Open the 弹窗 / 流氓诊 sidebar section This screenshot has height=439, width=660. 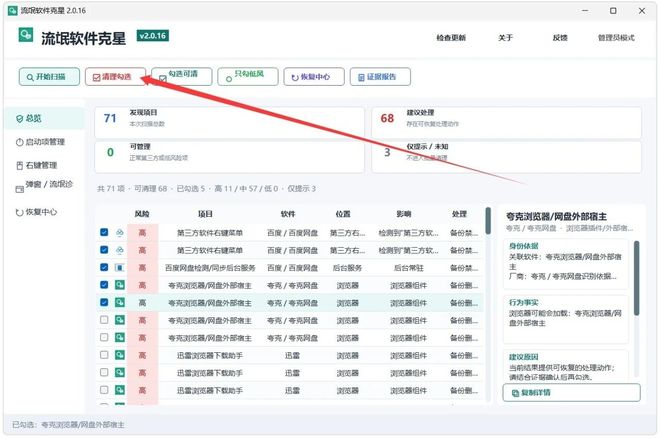point(45,186)
